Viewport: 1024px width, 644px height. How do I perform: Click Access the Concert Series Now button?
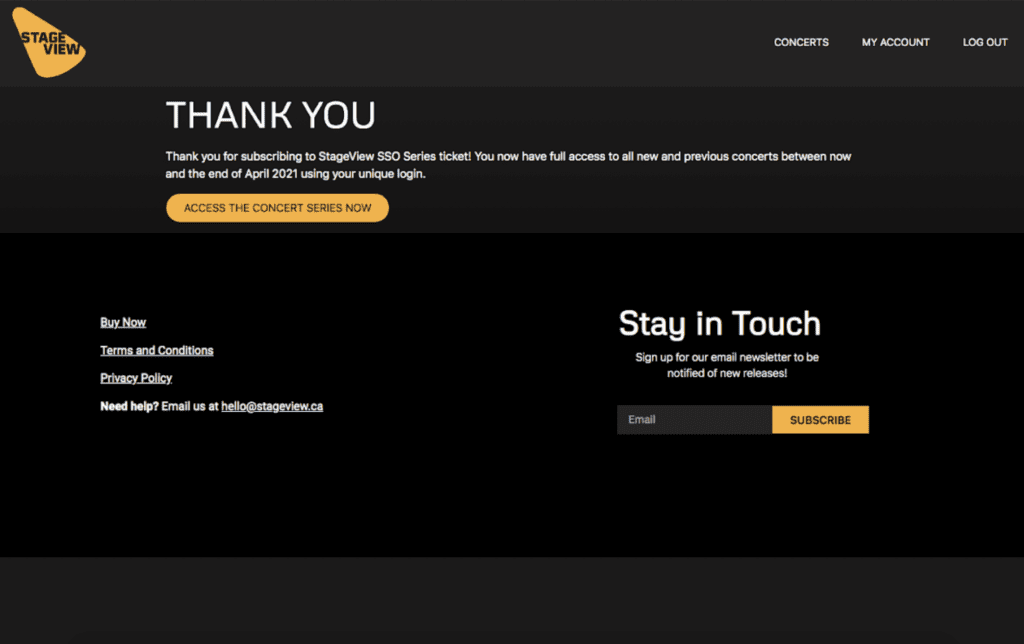point(278,208)
